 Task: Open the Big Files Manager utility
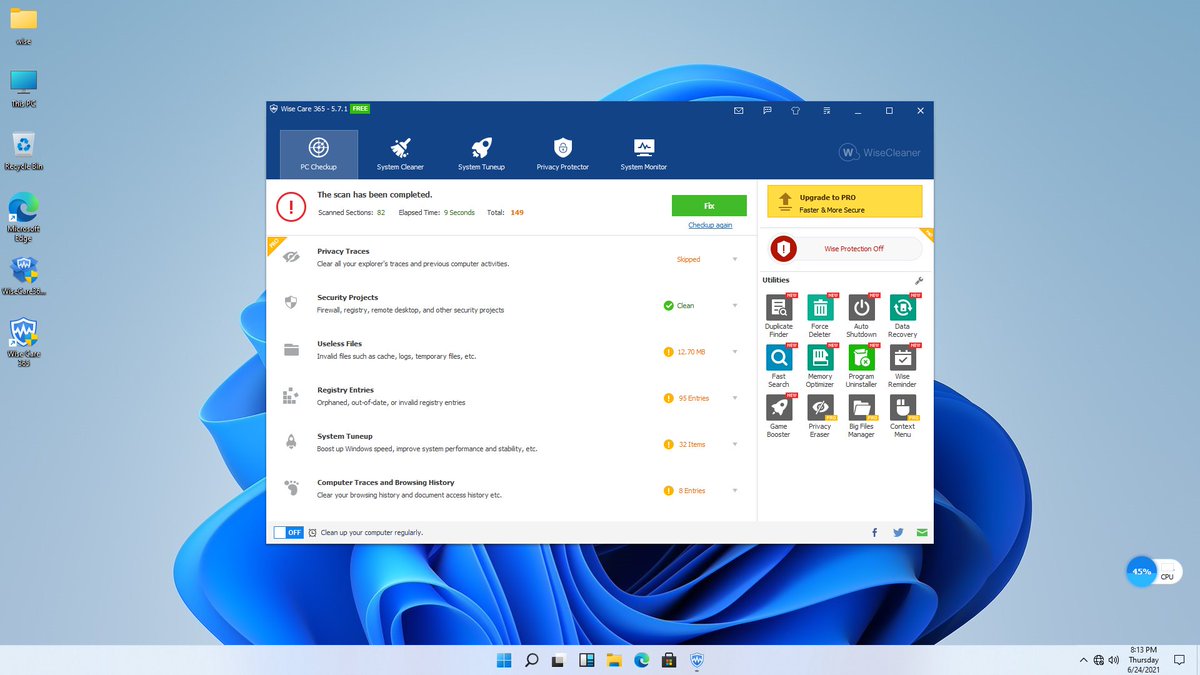[x=861, y=416]
